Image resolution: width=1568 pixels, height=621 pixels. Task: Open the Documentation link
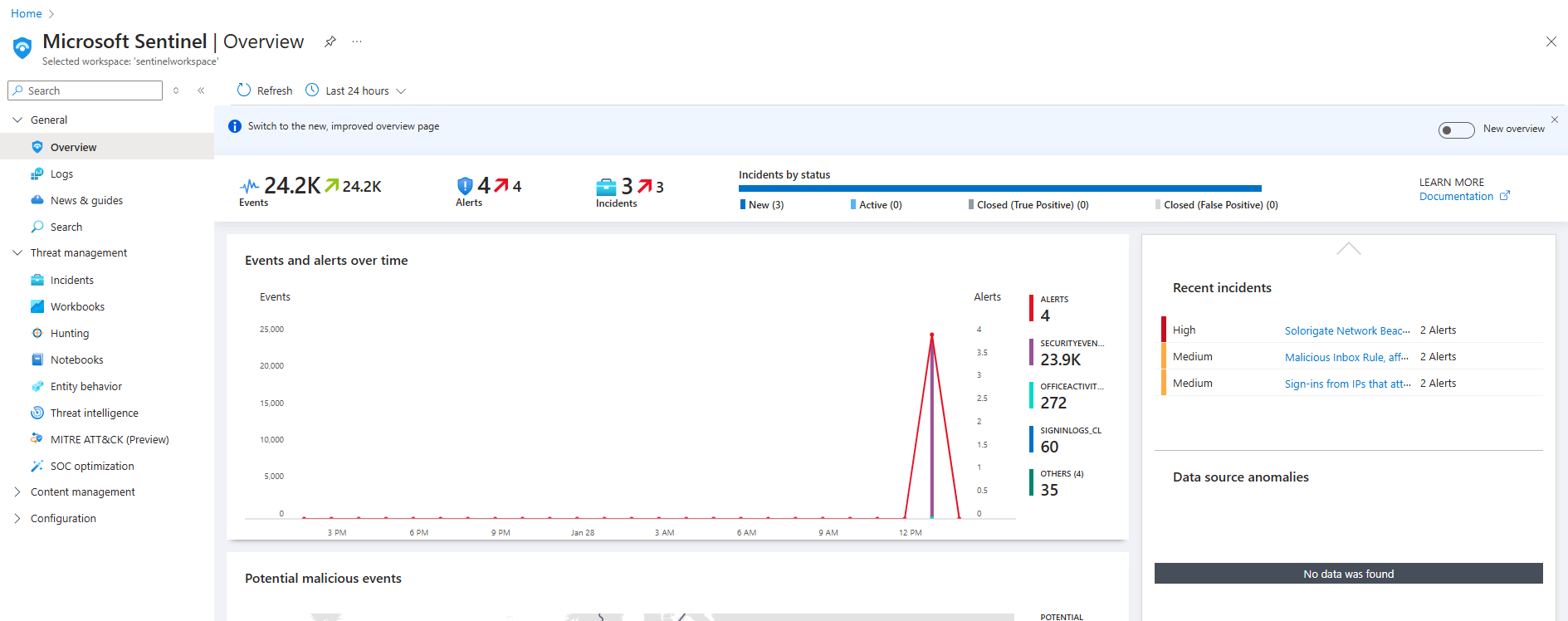click(1456, 197)
